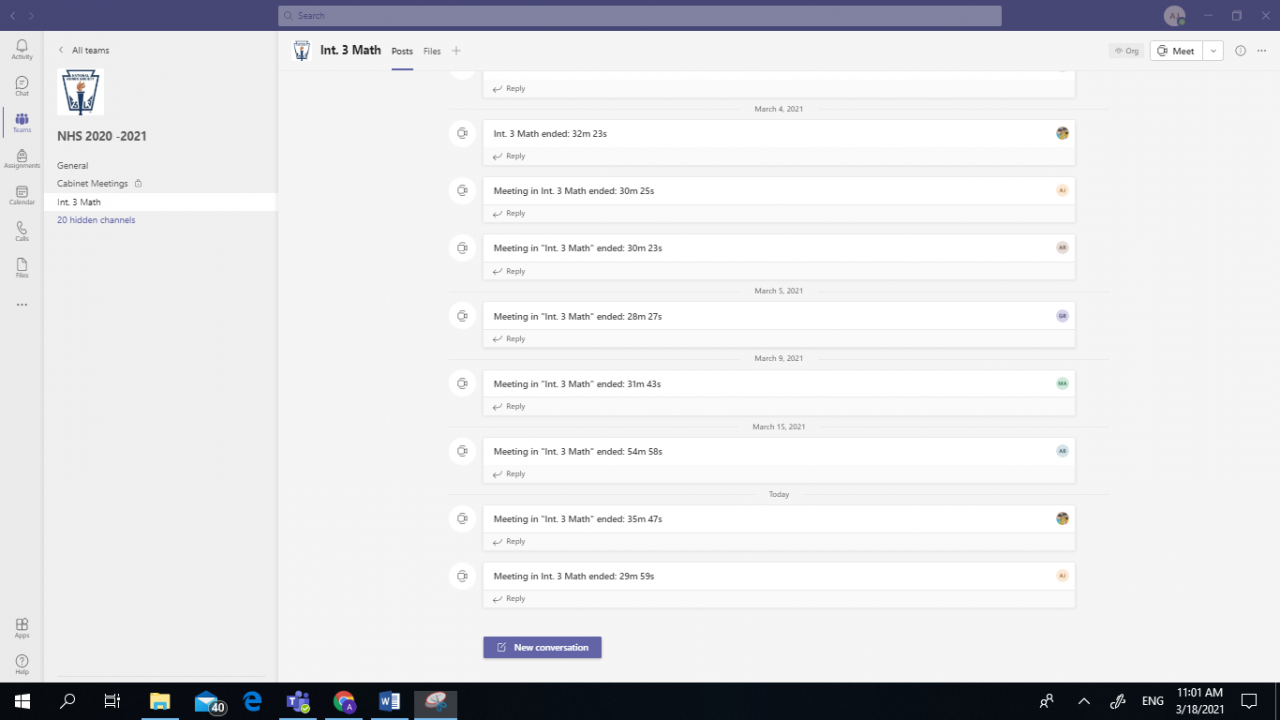Image resolution: width=1280 pixels, height=720 pixels.
Task: Open the Activity feed in the left rail
Action: click(21, 49)
